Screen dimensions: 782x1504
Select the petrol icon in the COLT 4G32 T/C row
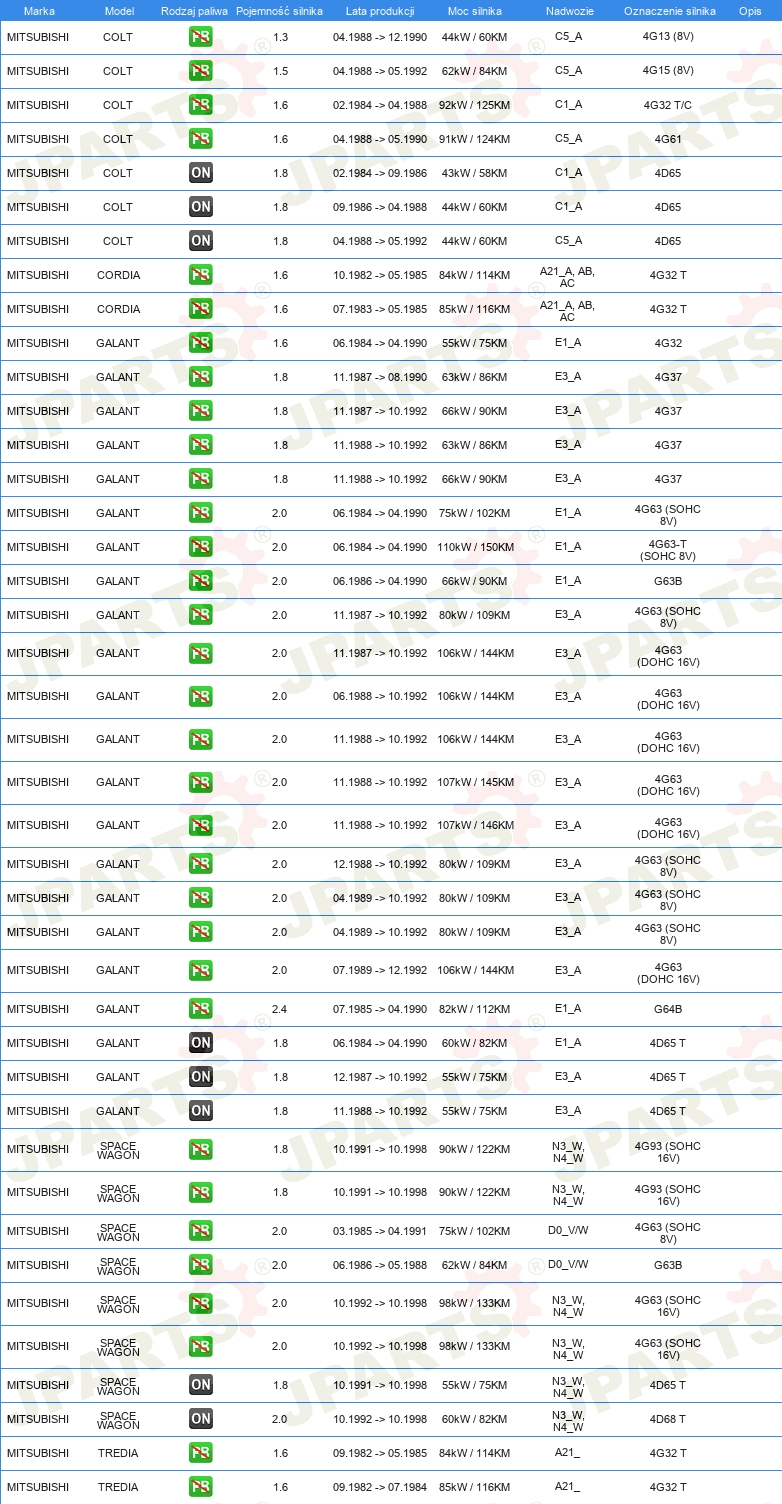[201, 105]
